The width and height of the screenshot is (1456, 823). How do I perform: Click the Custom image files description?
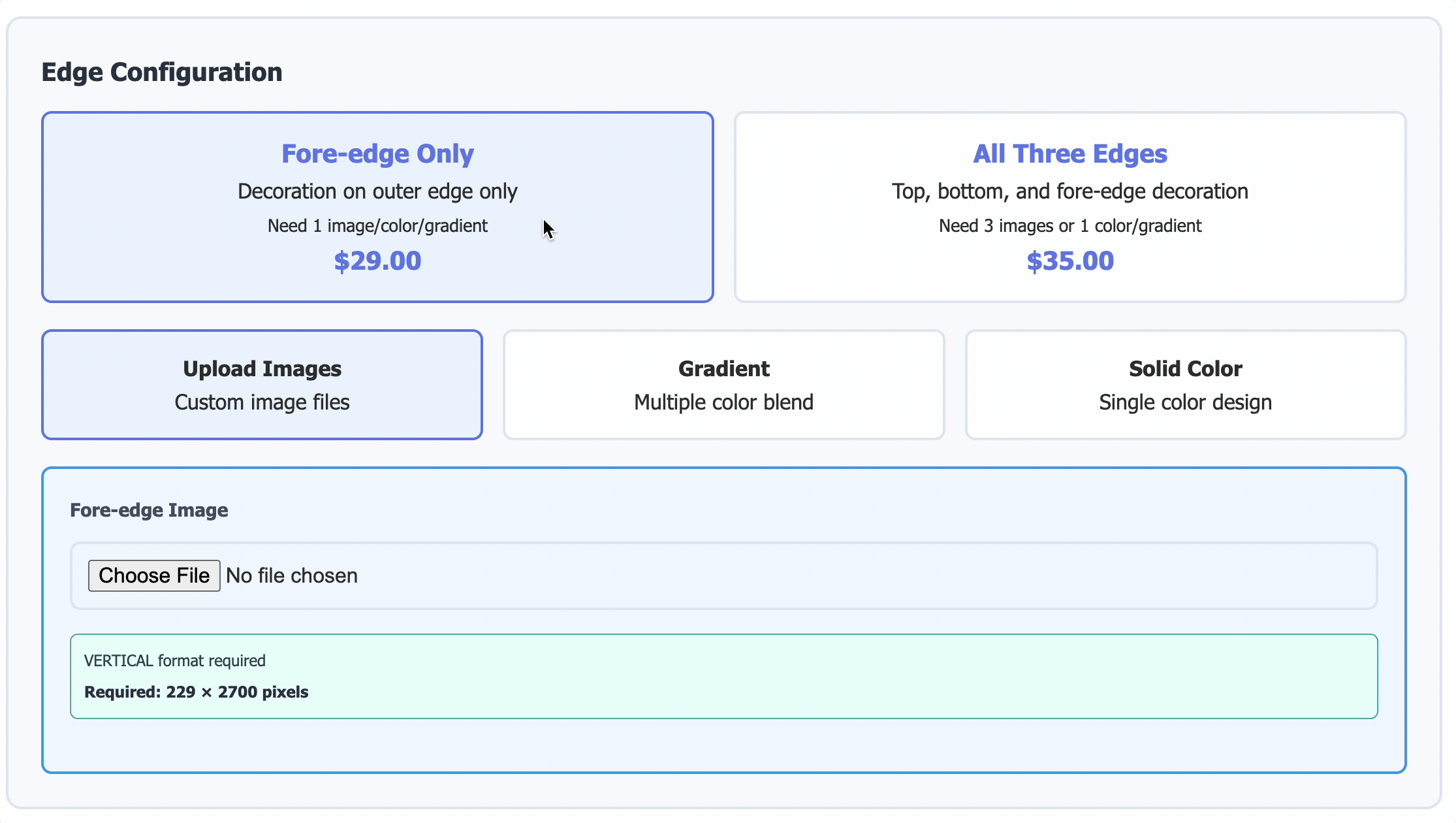click(x=261, y=402)
